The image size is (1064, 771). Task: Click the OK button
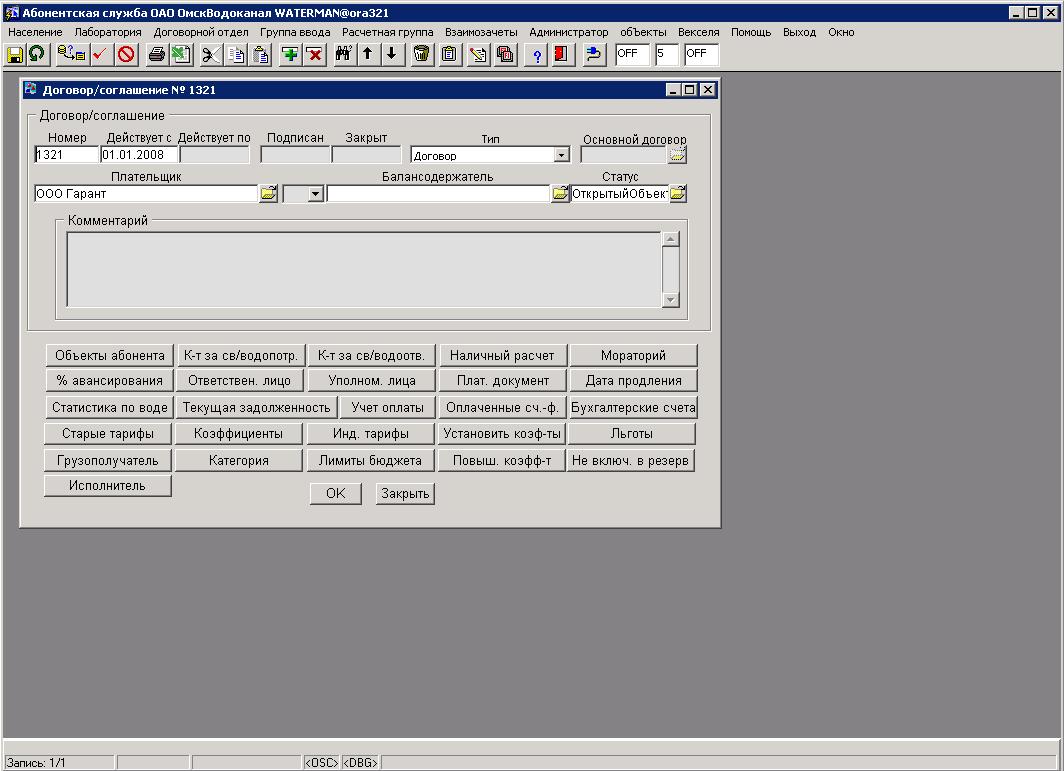335,493
